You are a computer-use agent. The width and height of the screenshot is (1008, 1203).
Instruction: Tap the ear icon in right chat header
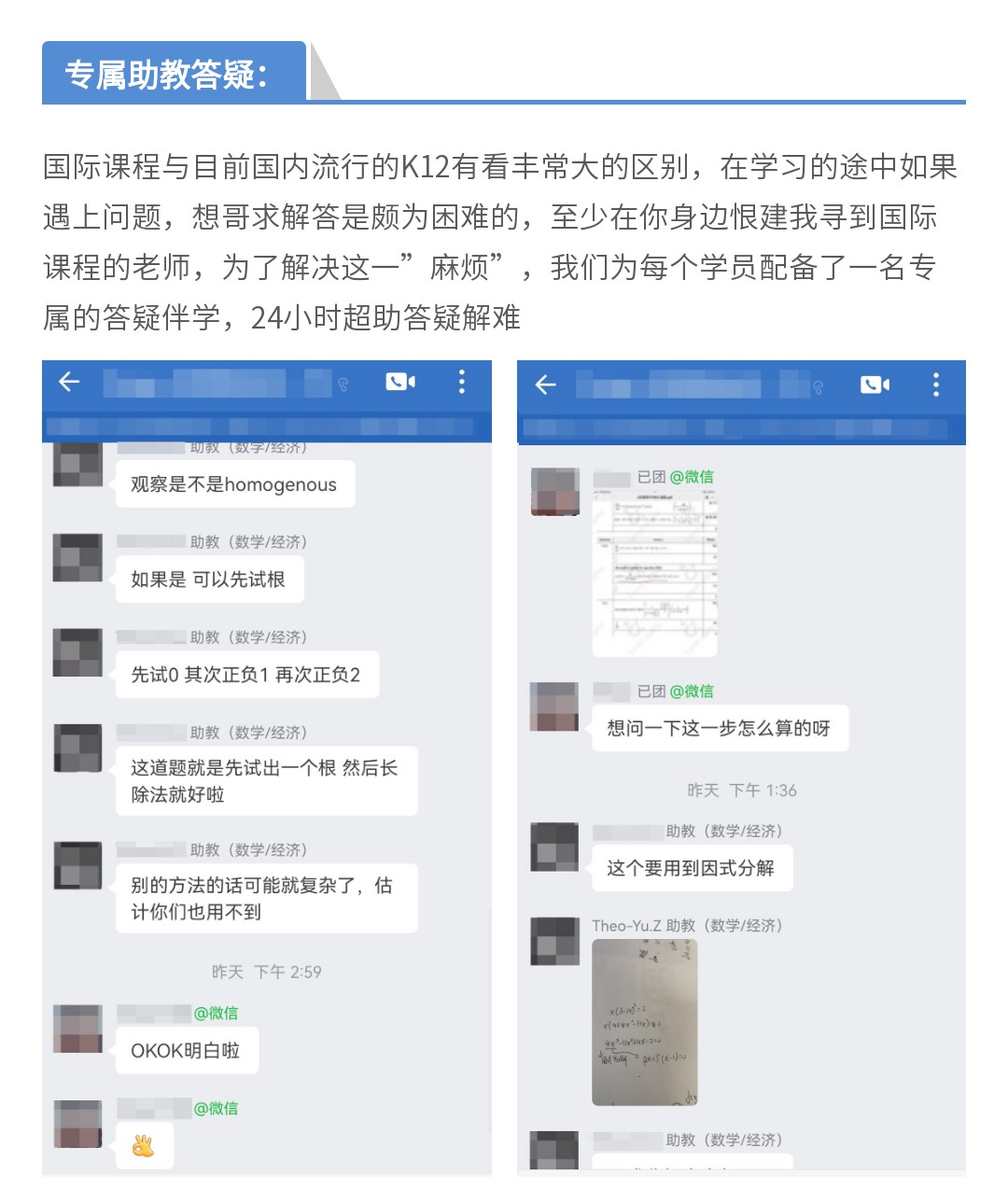(819, 387)
